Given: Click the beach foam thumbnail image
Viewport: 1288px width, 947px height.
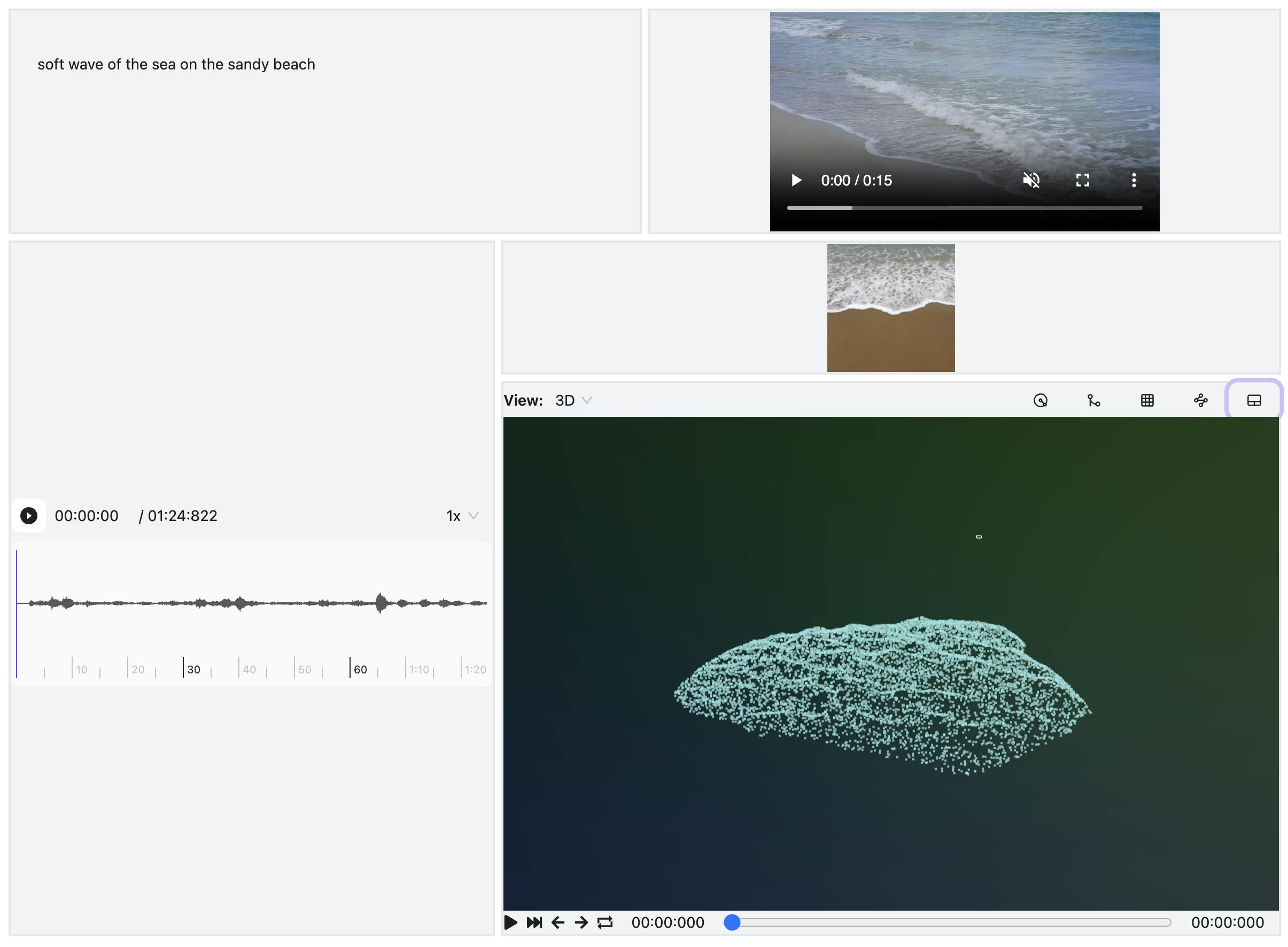Looking at the screenshot, I should [890, 308].
